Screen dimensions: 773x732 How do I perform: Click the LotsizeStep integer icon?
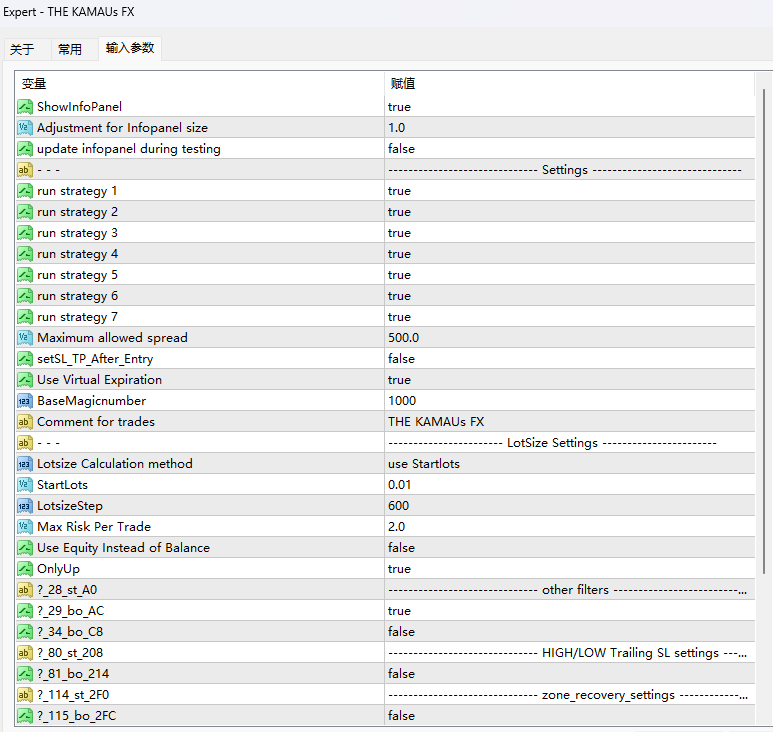25,506
